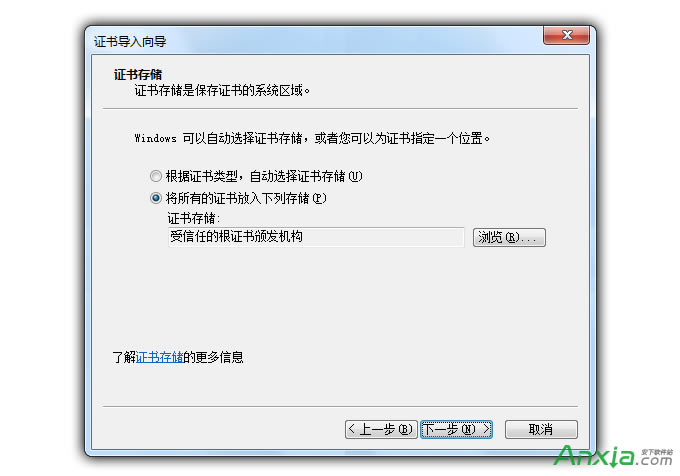Image resolution: width=680 pixels, height=476 pixels.
Task: Select the automatic certificate store radio button
Action: click(156, 176)
